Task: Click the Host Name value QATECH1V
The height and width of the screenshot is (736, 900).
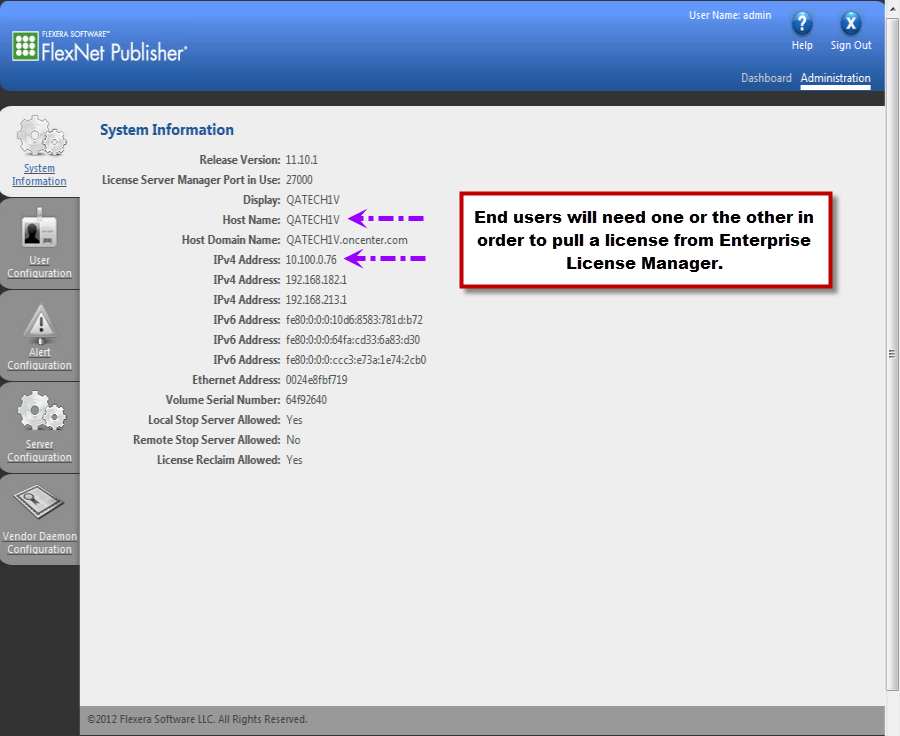Action: point(313,220)
